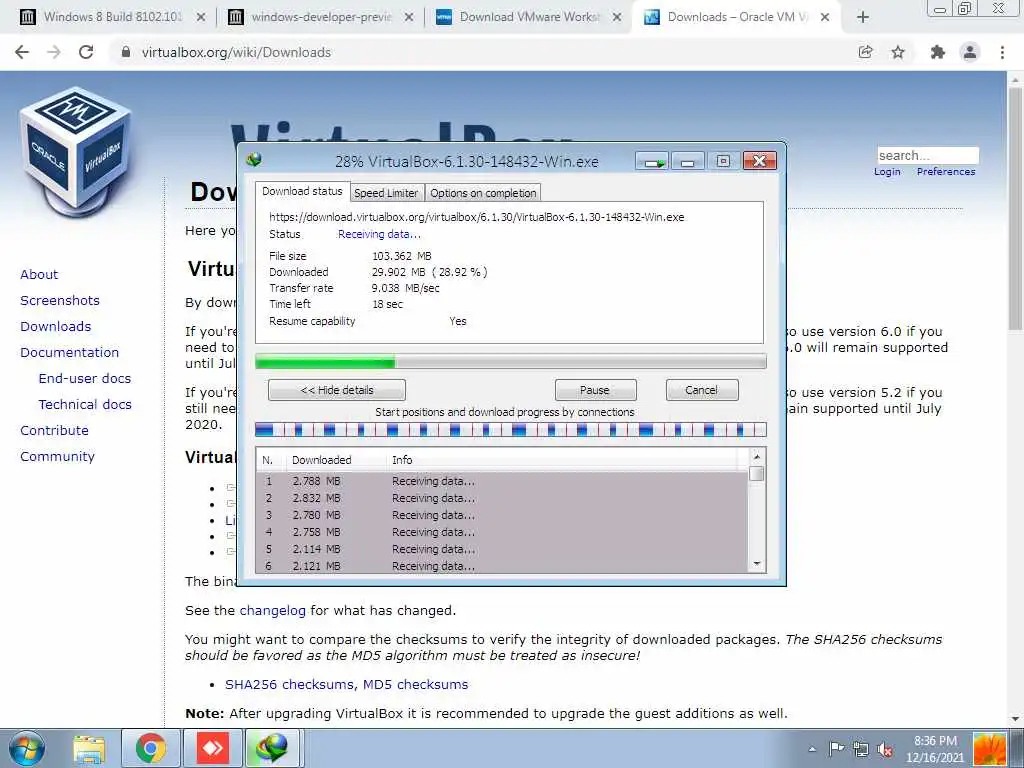This screenshot has width=1024, height=768.
Task: Open the red diamond app in taskbar
Action: click(213, 748)
